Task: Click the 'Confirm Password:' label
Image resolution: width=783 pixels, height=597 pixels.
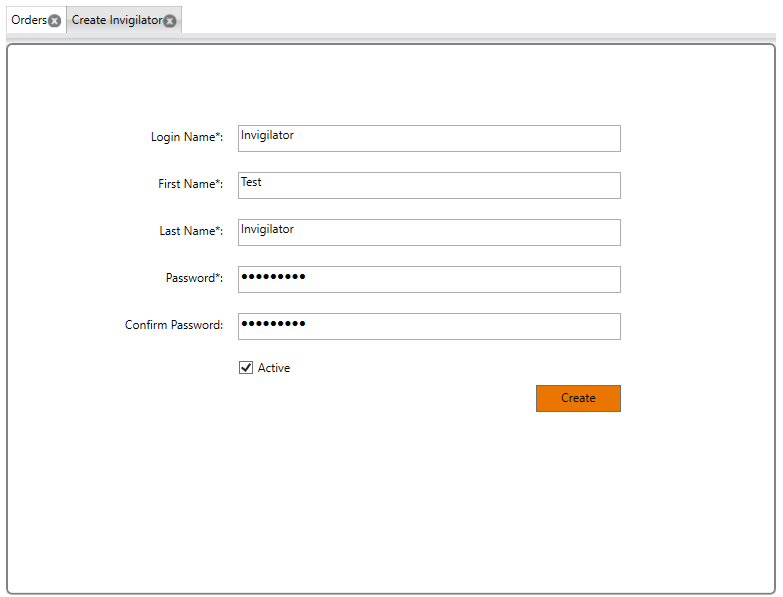Action: click(174, 325)
